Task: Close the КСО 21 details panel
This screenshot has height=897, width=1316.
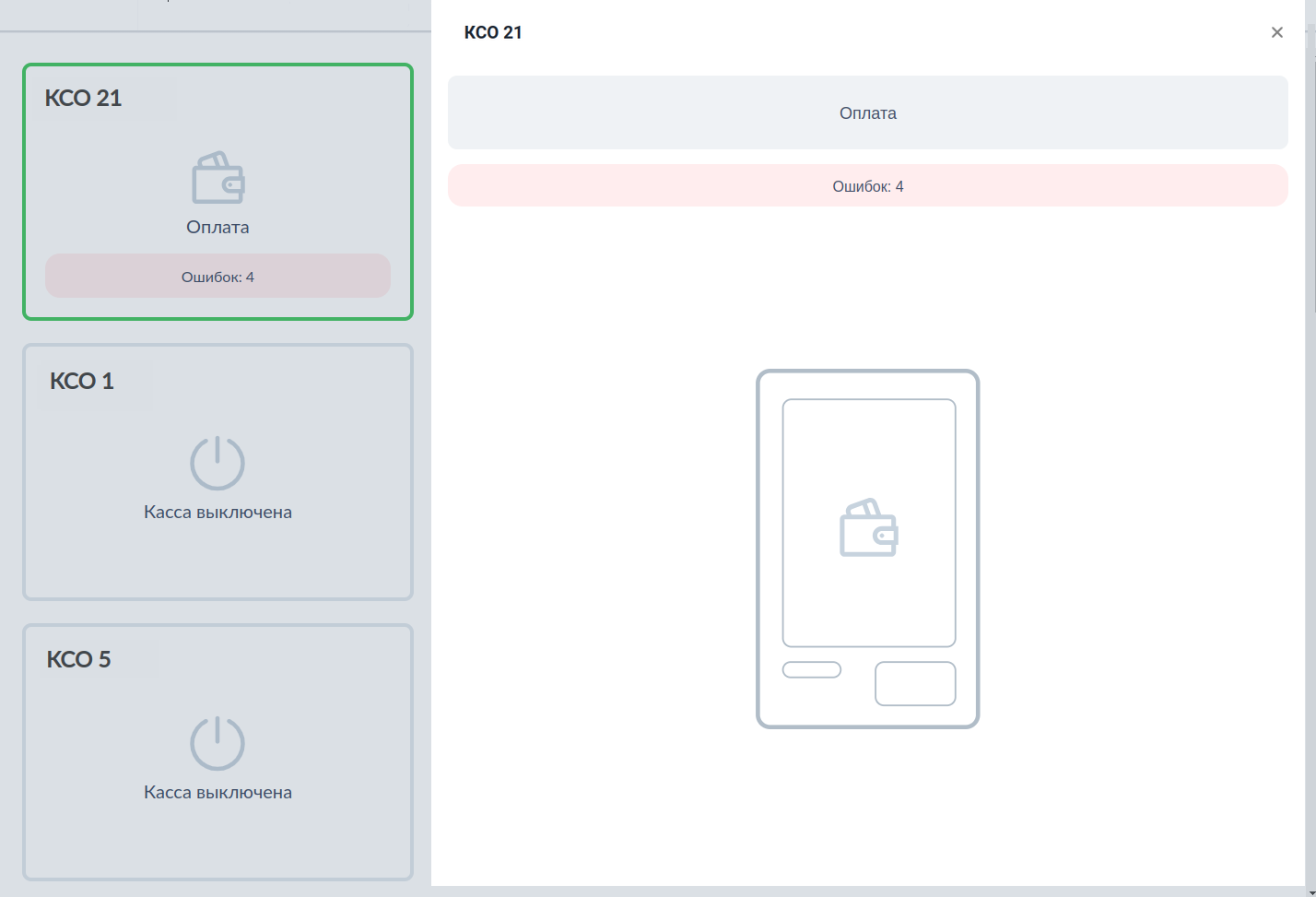Action: (x=1276, y=32)
